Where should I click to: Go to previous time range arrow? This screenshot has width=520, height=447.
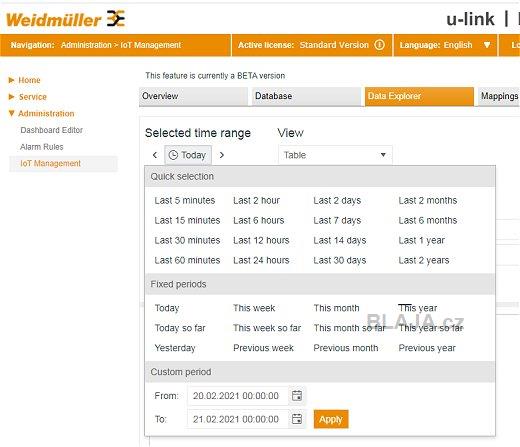tap(155, 155)
